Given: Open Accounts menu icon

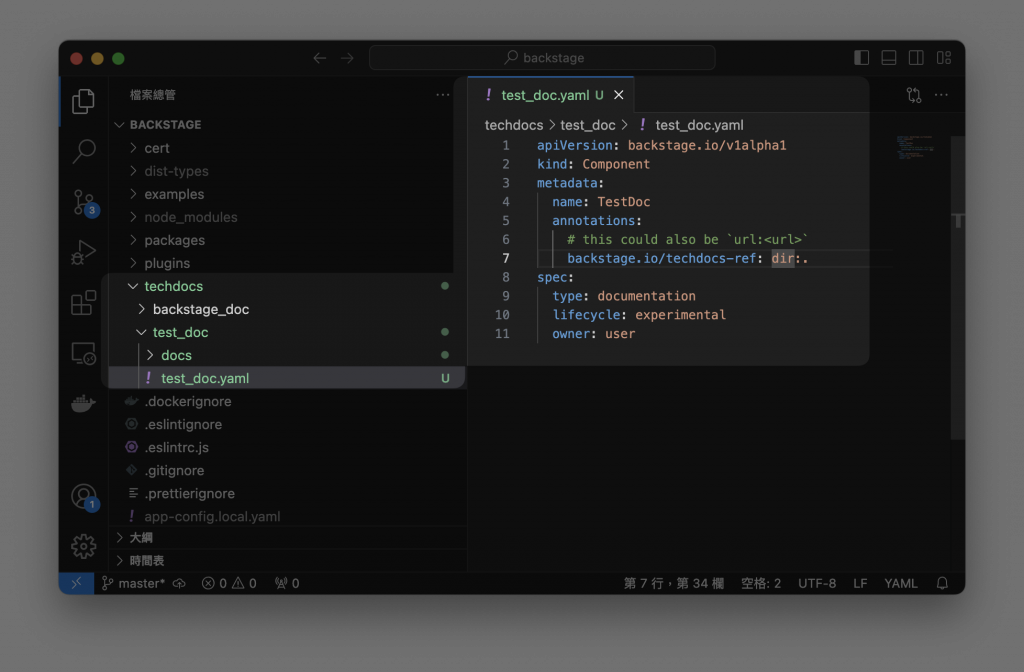Looking at the screenshot, I should tap(84, 497).
